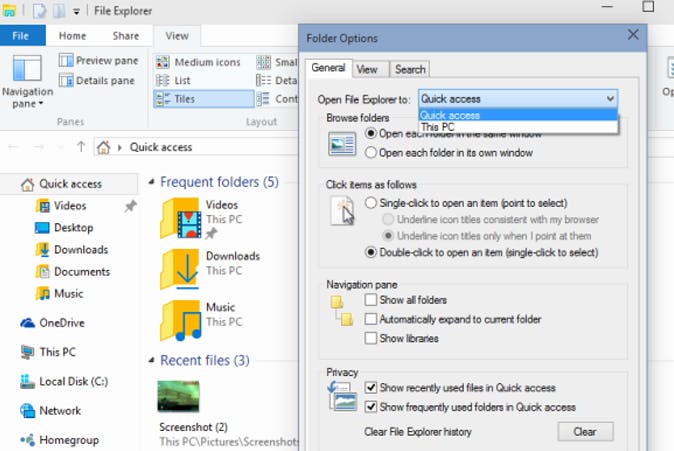Screen dimensions: 674x451
Task: Select Quick access in the navigation tree
Action: (70, 184)
